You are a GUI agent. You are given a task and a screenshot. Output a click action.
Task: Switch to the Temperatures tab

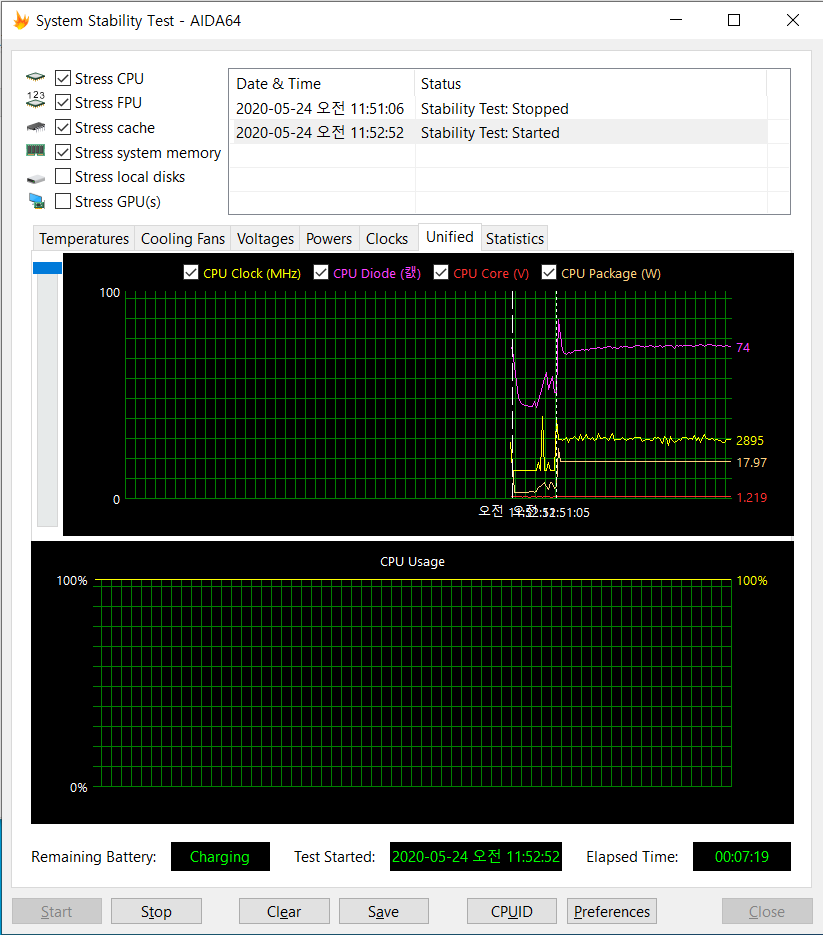pyautogui.click(x=84, y=239)
